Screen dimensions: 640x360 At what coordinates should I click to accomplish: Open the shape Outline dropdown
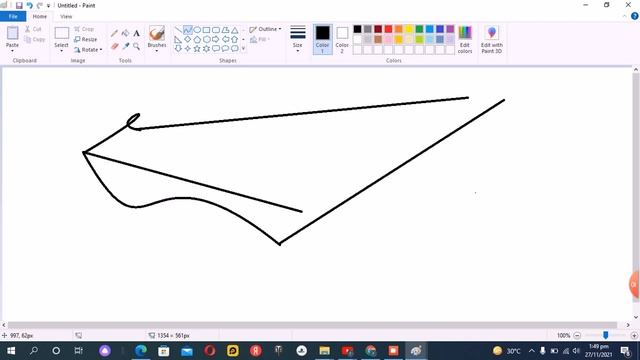[265, 29]
